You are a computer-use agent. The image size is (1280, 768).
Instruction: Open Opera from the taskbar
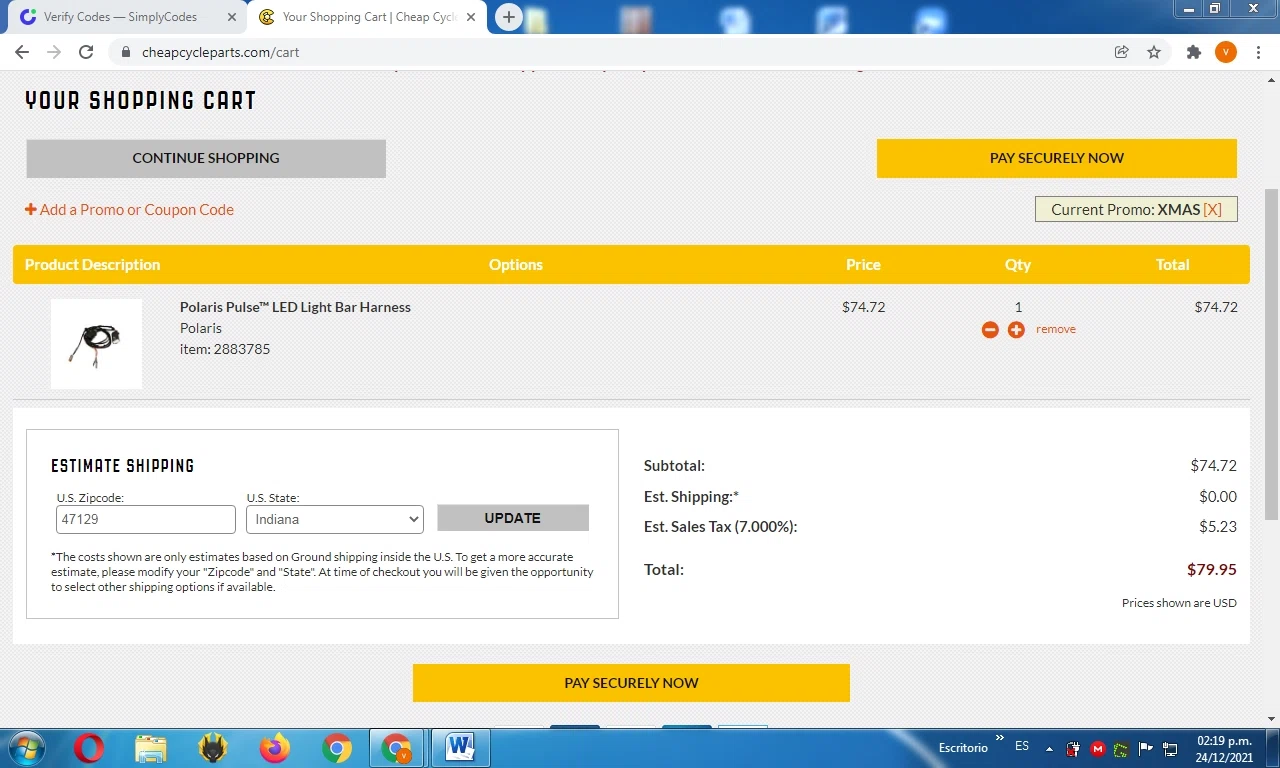89,748
